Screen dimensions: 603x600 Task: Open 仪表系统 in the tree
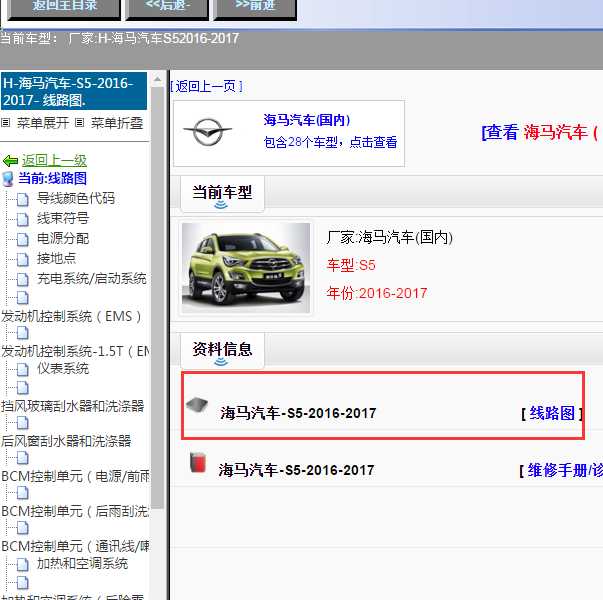click(x=63, y=368)
